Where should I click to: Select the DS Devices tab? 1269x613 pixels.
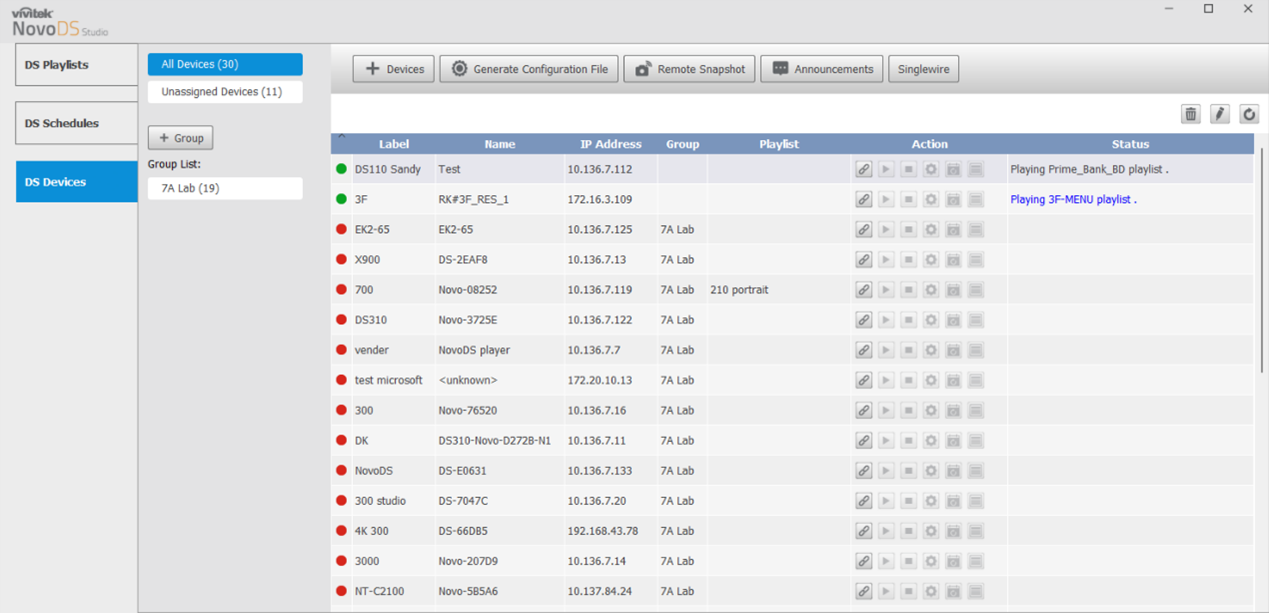[x=76, y=182]
